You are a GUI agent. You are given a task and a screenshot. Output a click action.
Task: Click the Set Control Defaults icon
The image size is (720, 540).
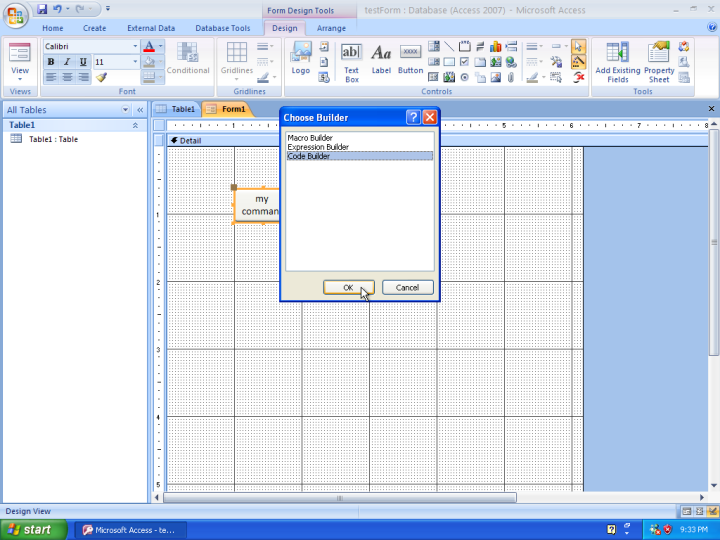click(556, 62)
